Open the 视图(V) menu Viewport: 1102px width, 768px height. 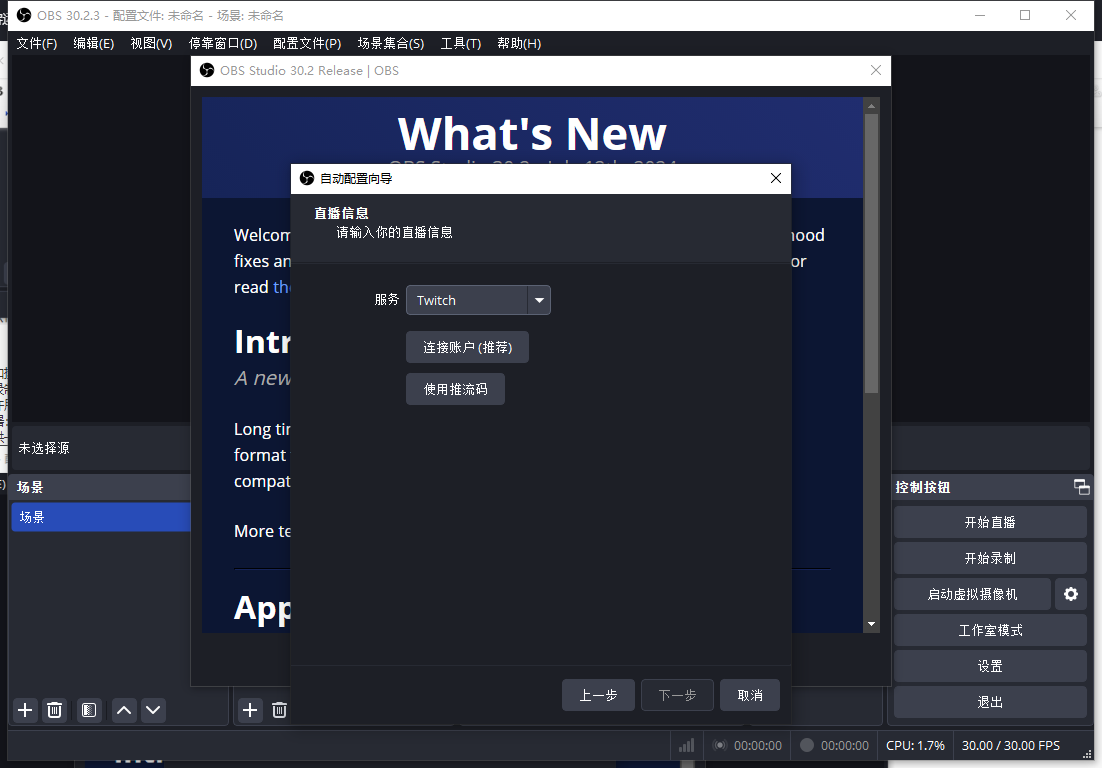(151, 44)
